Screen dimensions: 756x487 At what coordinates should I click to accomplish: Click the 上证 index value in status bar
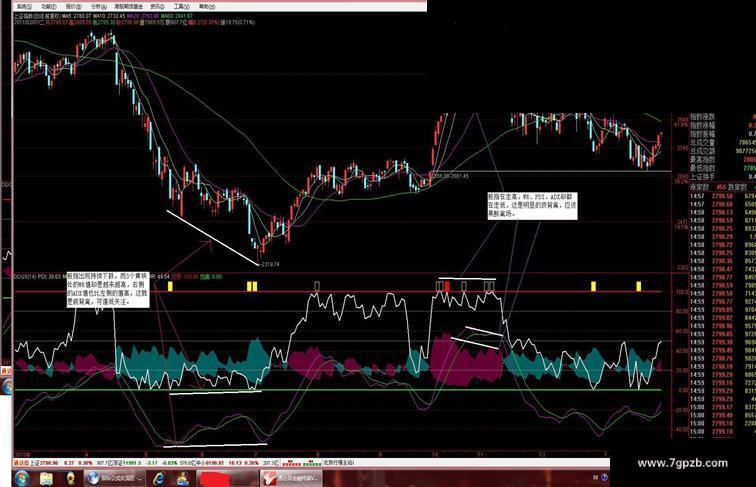[49, 463]
